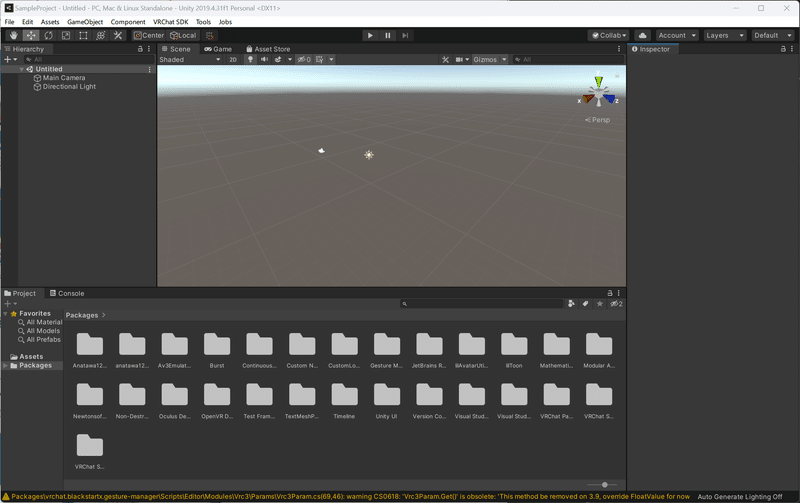The height and width of the screenshot is (503, 800).
Task: Open the cloud Services window
Action: 643,35
